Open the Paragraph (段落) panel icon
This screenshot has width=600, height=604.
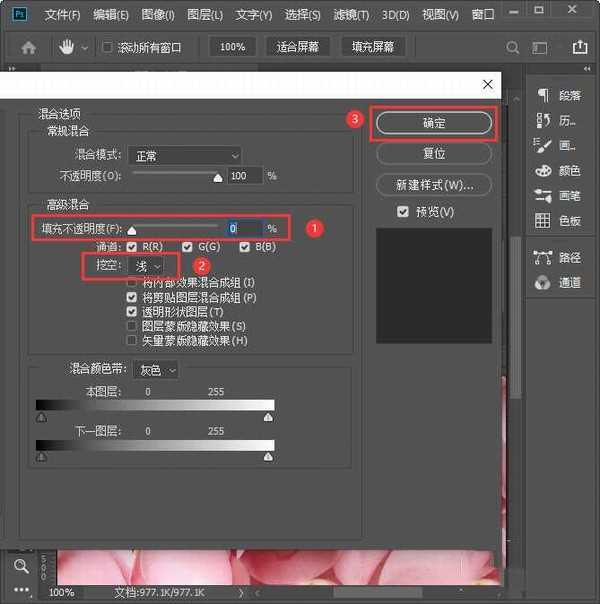[x=543, y=95]
